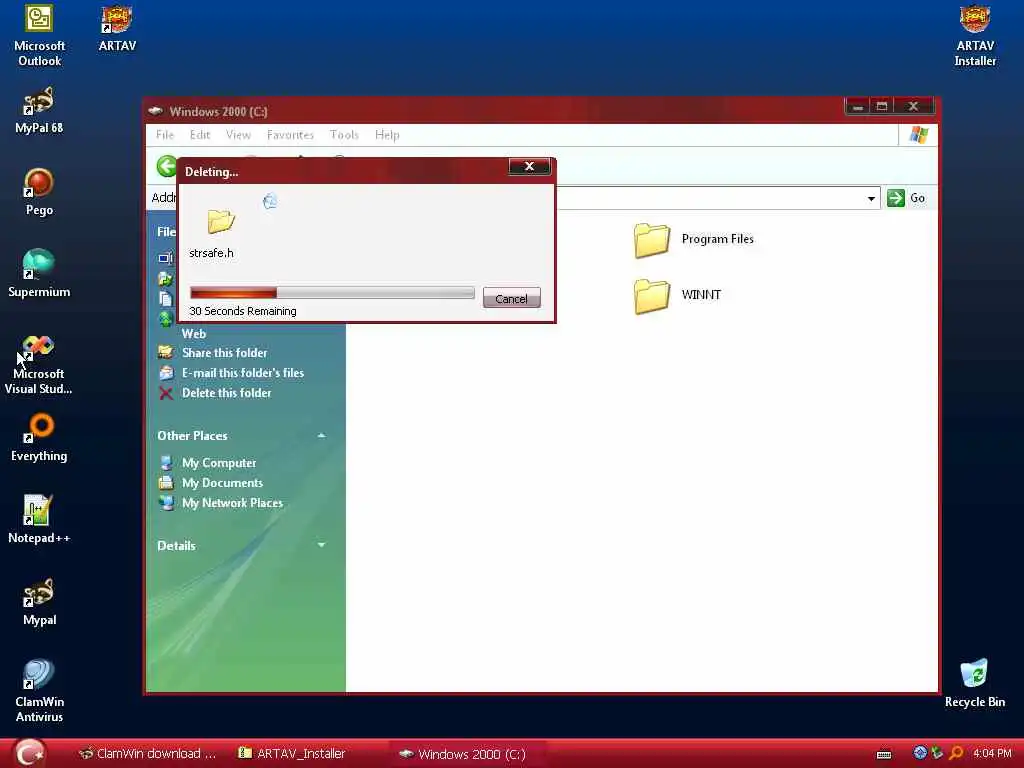1024x768 pixels.
Task: Click the folder icon in Deleting dialog
Action: click(x=221, y=221)
